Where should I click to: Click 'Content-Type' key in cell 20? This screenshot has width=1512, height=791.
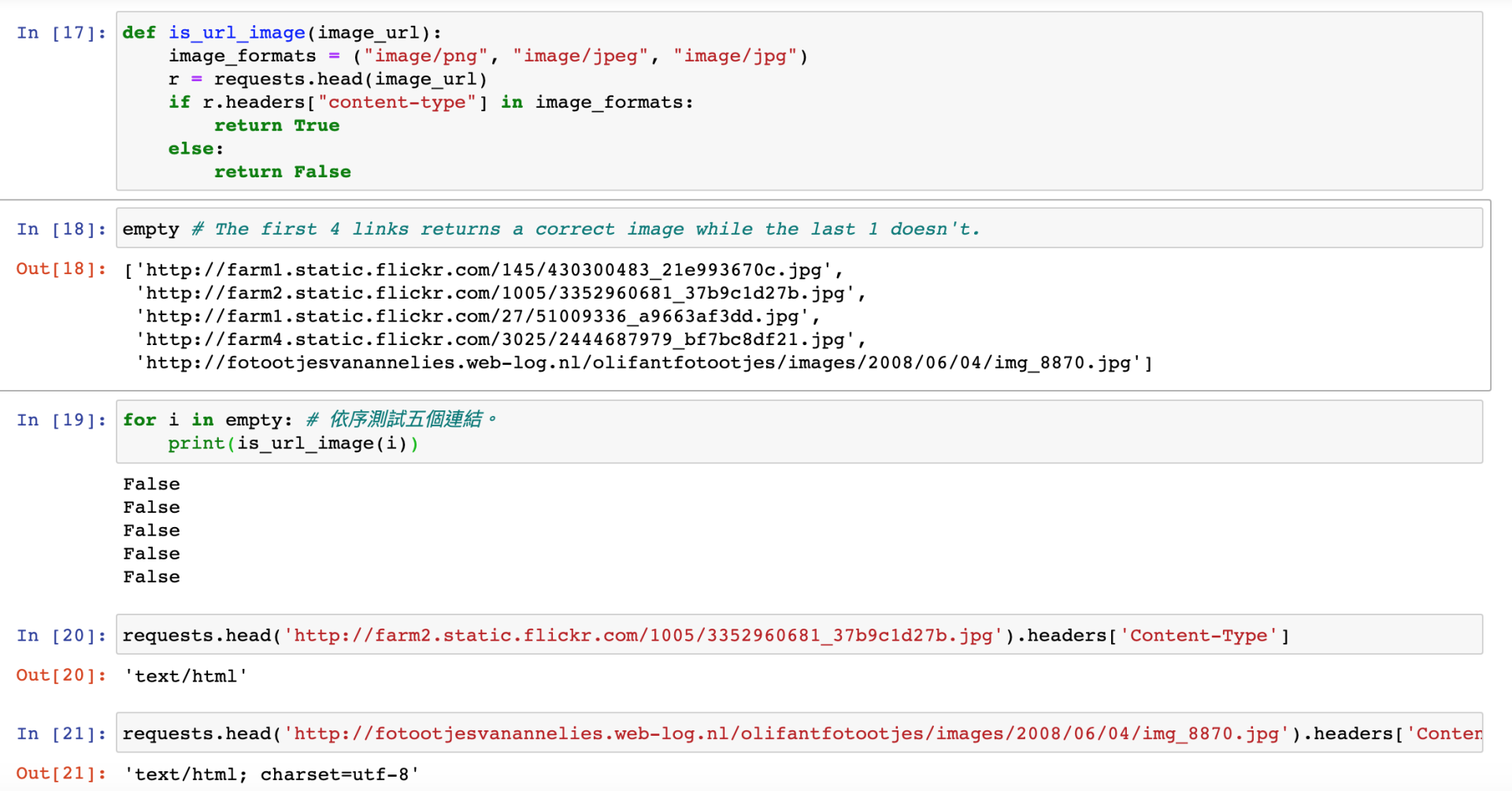[1199, 636]
